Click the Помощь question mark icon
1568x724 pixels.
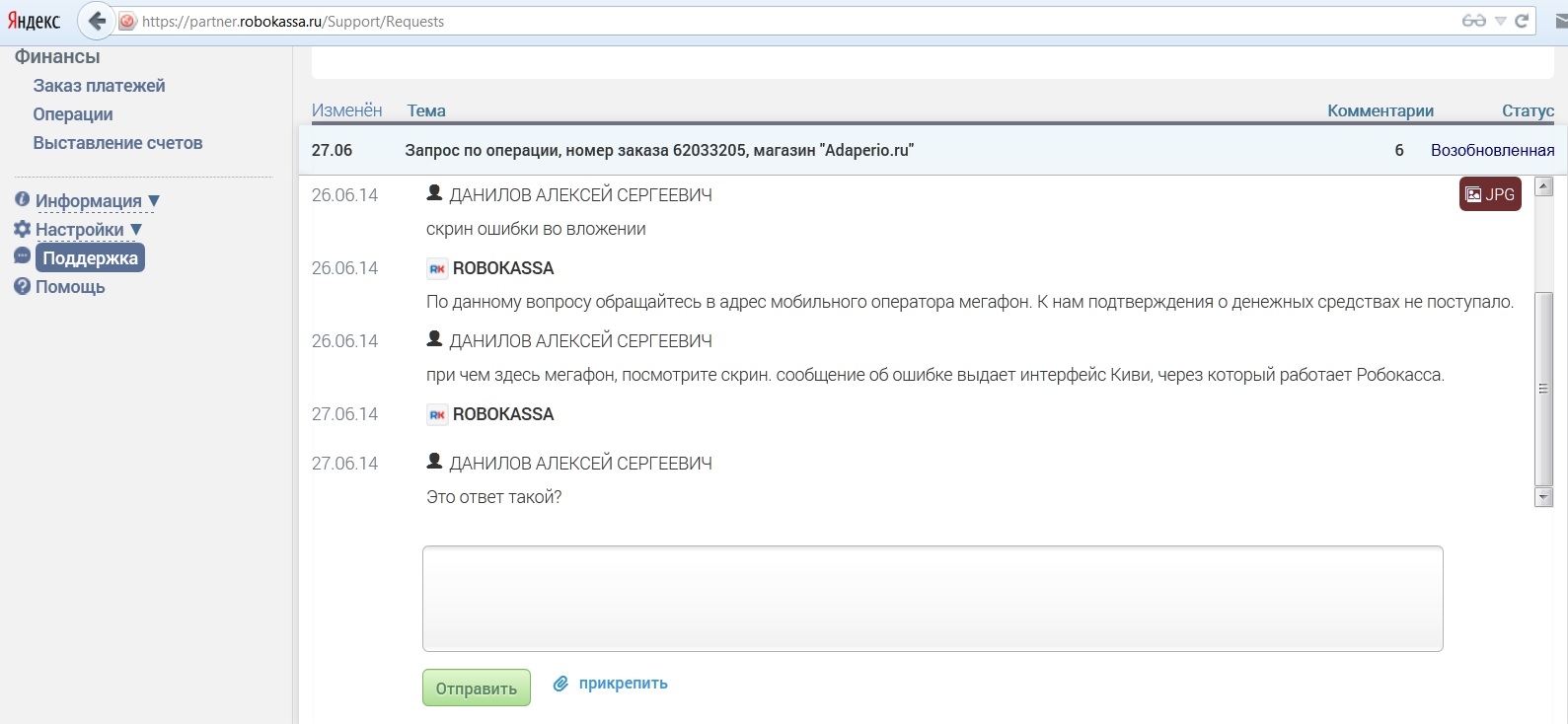(x=22, y=286)
